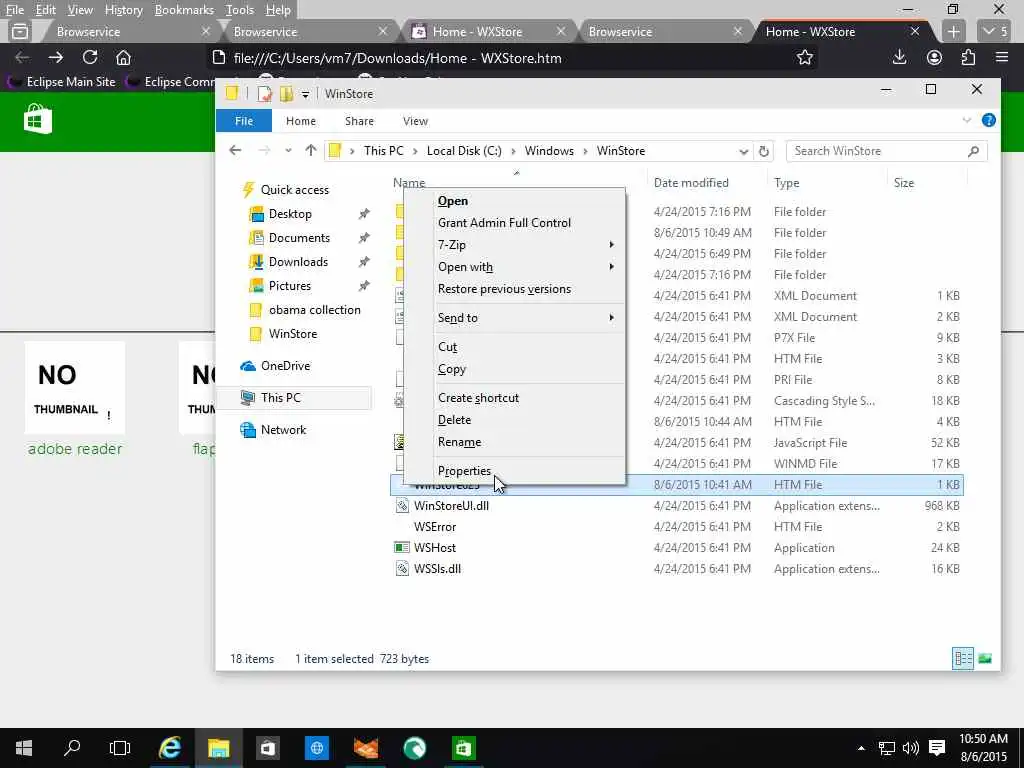Refresh the WinStore folder view
Image resolution: width=1024 pixels, height=768 pixels.
763,151
